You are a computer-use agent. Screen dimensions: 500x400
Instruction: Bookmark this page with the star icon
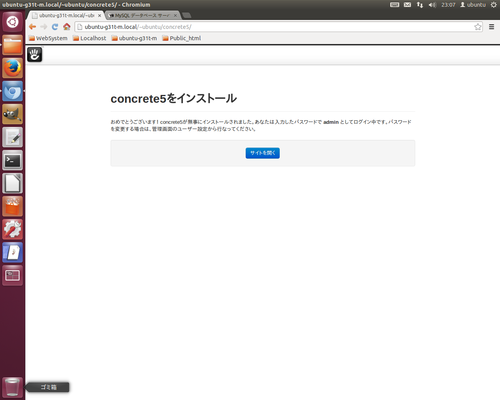tap(478, 27)
